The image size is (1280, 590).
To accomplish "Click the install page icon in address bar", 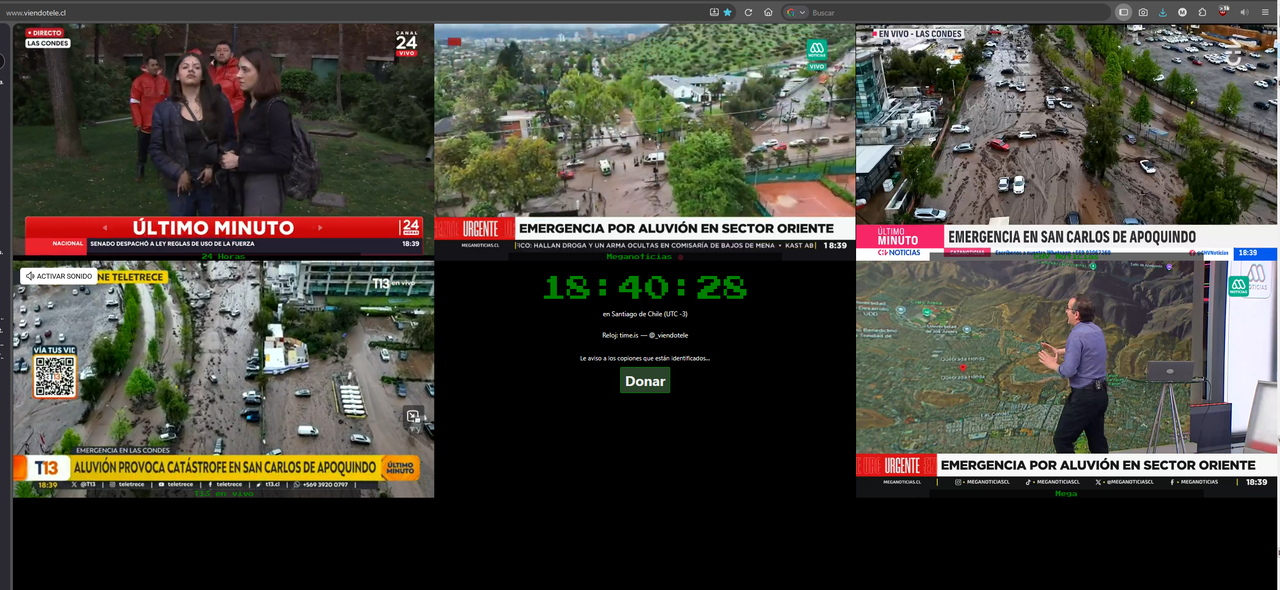I will click(714, 12).
